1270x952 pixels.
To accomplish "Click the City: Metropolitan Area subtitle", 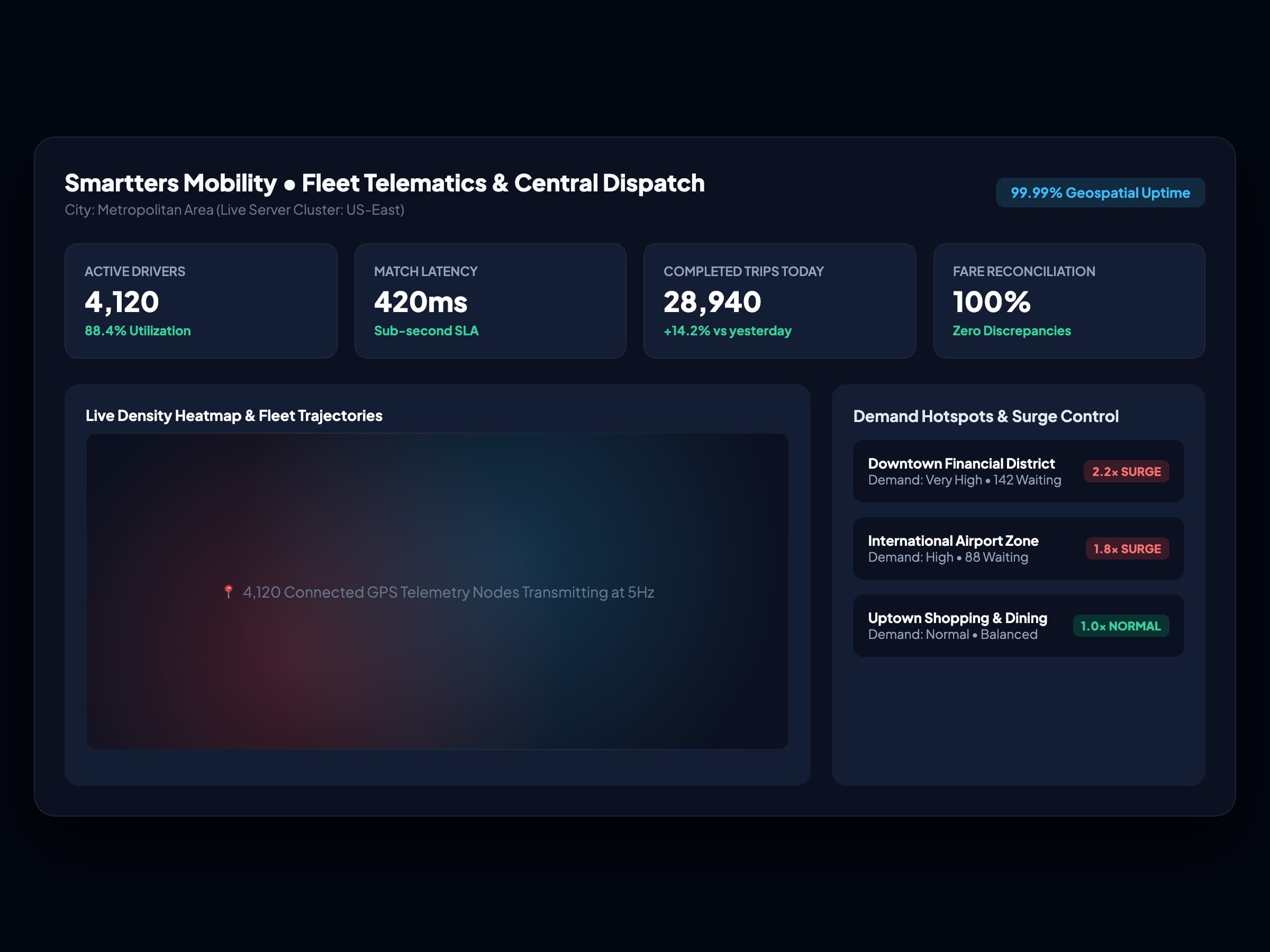I will [234, 209].
